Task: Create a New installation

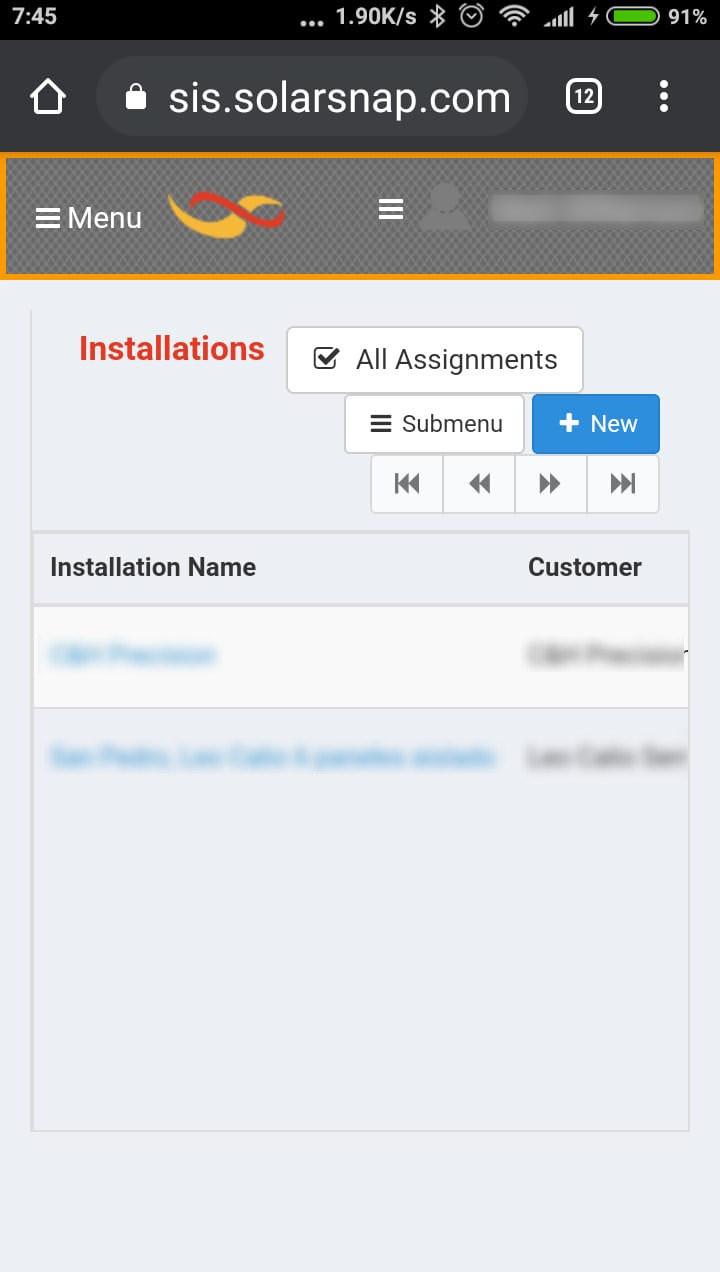Action: click(x=596, y=424)
